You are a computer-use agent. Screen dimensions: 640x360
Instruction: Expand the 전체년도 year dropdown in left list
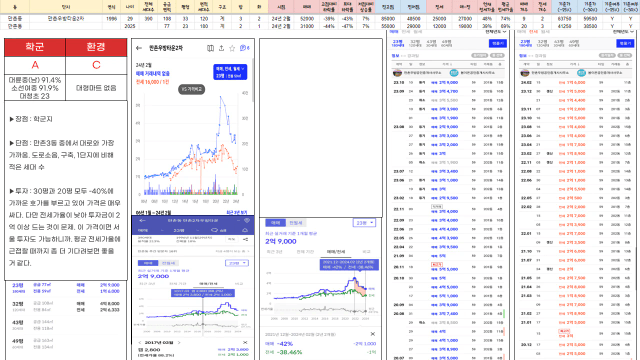(496, 32)
